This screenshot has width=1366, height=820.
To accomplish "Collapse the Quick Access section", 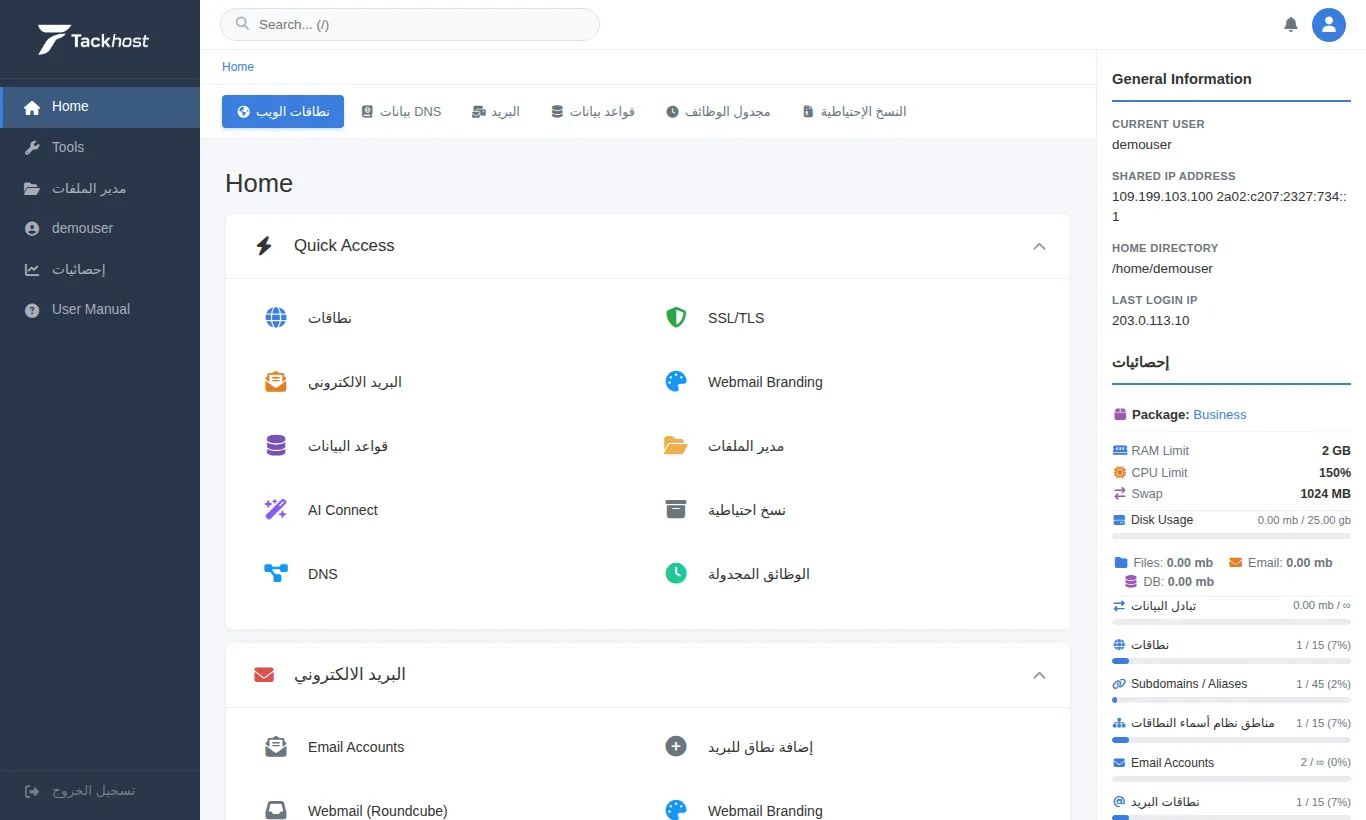I will [x=1039, y=246].
